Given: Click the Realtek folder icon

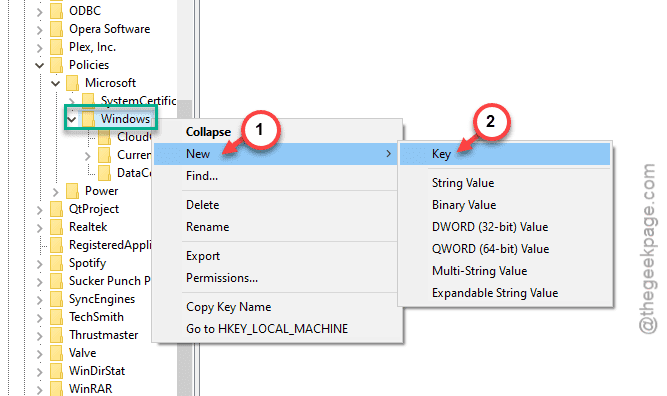Looking at the screenshot, I should point(56,227).
